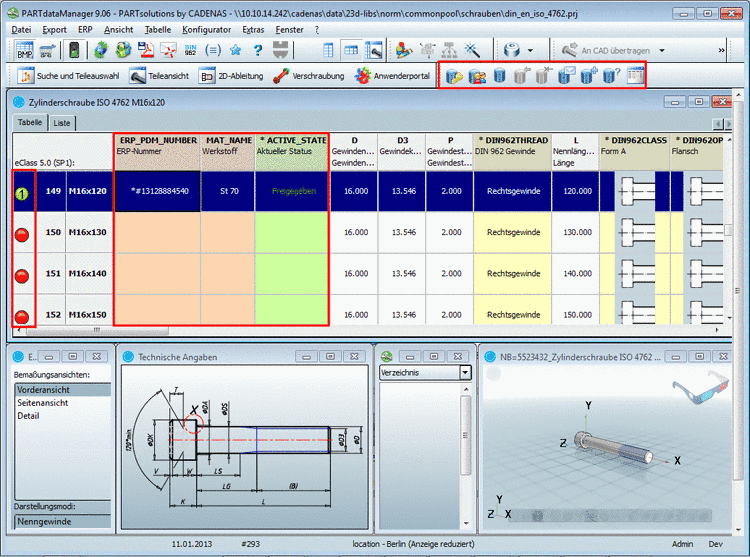This screenshot has width=750, height=557.
Task: Toggle green status indicator for row 149
Action: [x=20, y=193]
